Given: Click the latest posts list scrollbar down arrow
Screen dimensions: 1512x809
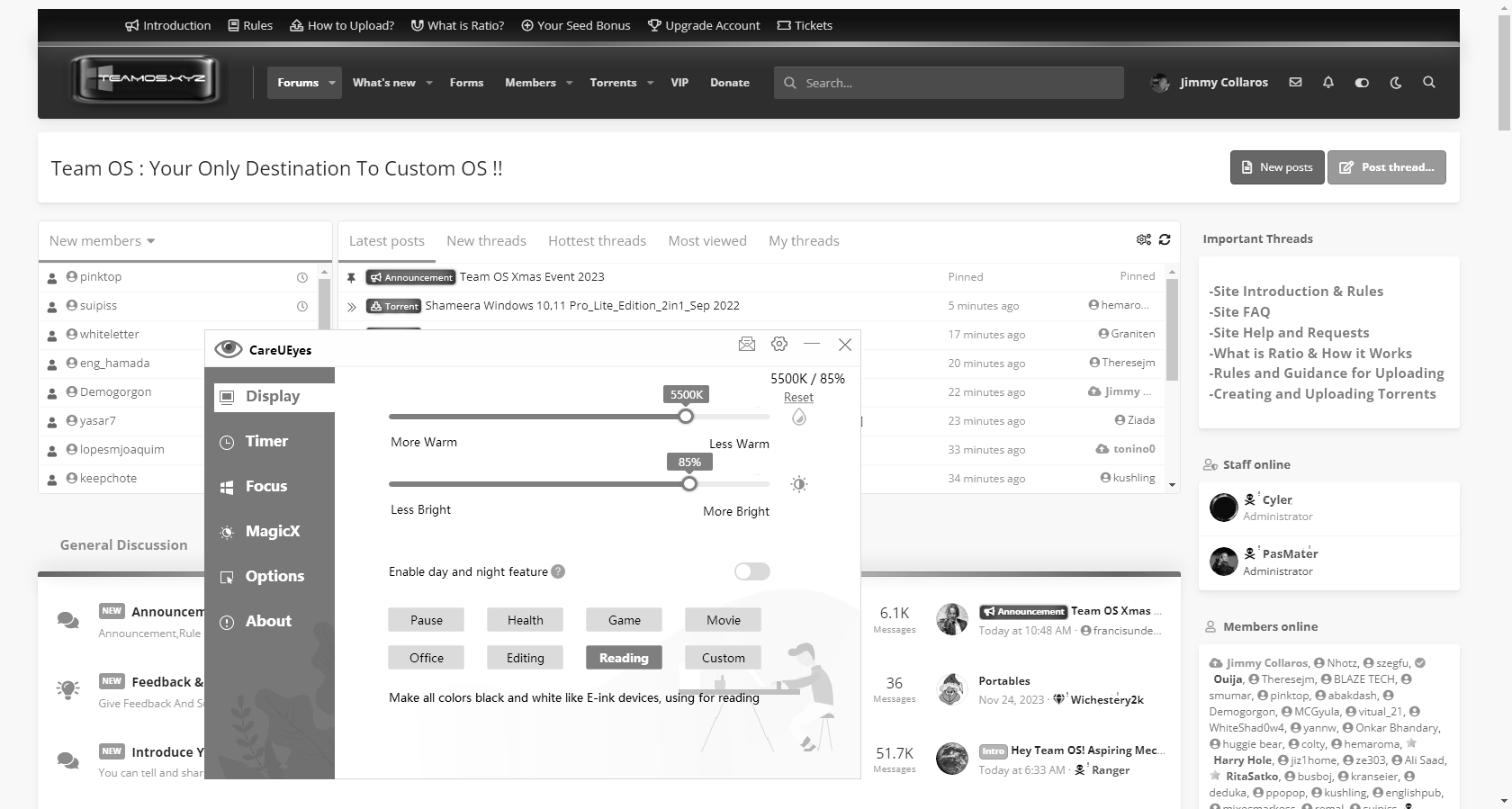Looking at the screenshot, I should point(1172,485).
